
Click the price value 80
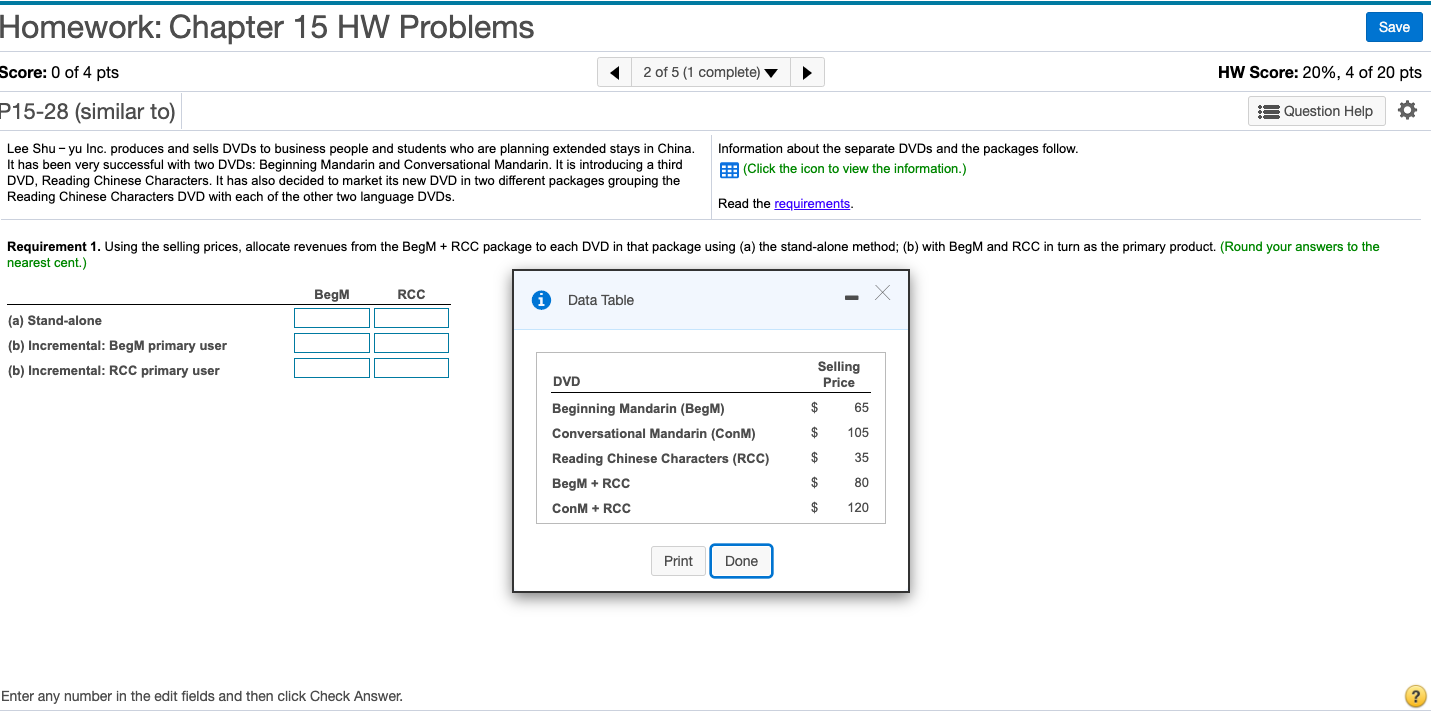[x=862, y=482]
